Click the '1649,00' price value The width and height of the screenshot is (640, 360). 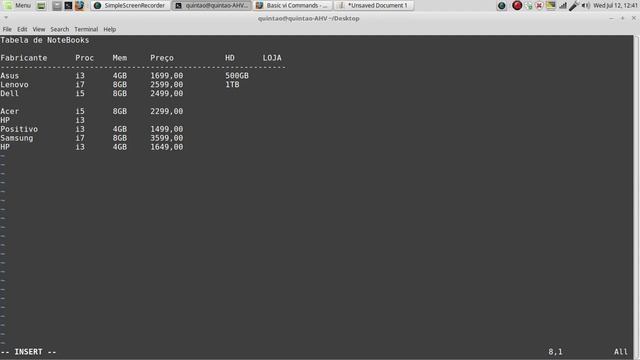(x=167, y=147)
